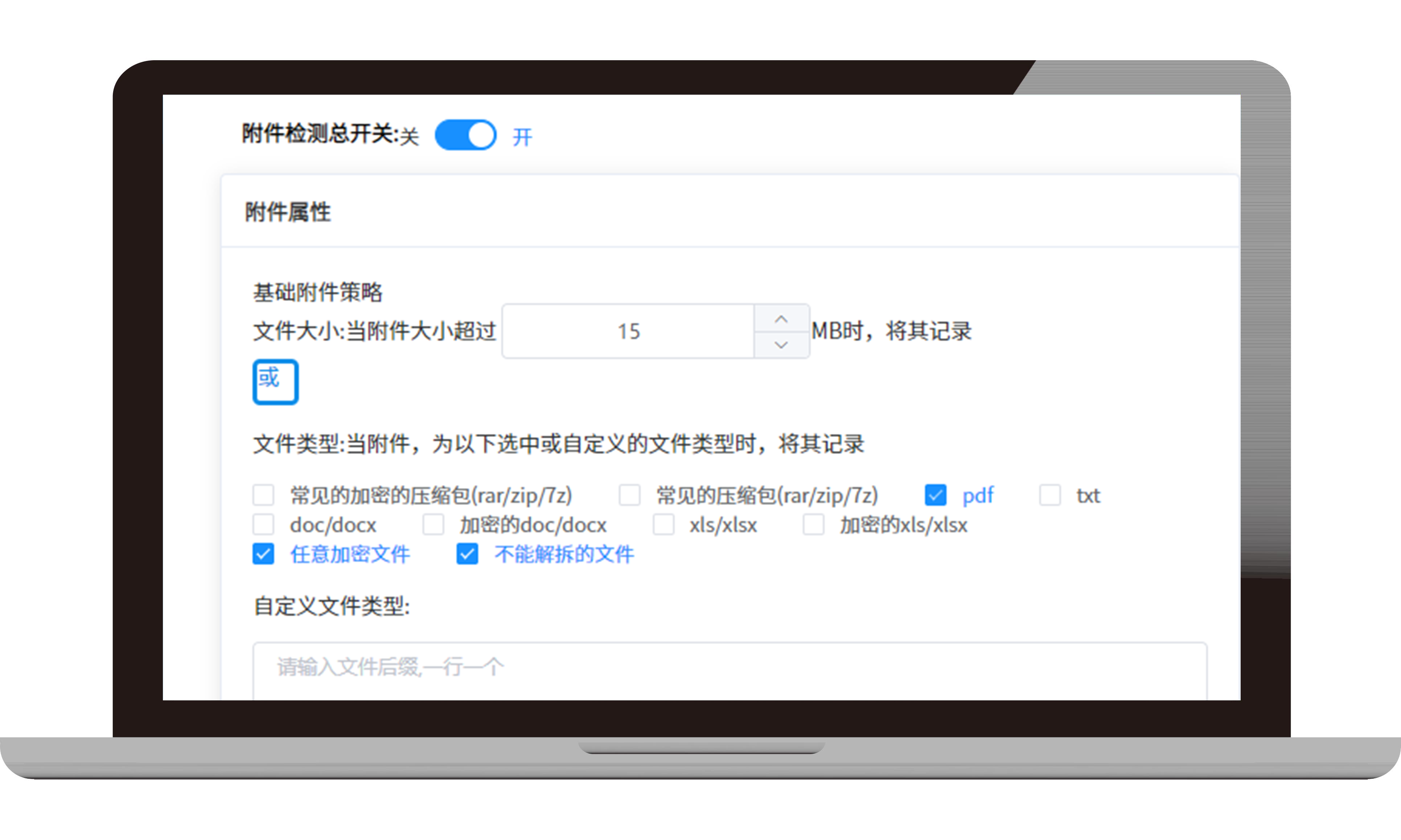
Task: Click the 文件大小:当附件大小超过 label
Action: pyautogui.click(x=375, y=331)
